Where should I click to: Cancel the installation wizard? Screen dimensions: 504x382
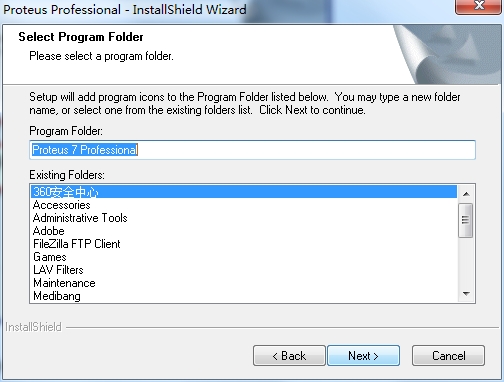(x=448, y=356)
